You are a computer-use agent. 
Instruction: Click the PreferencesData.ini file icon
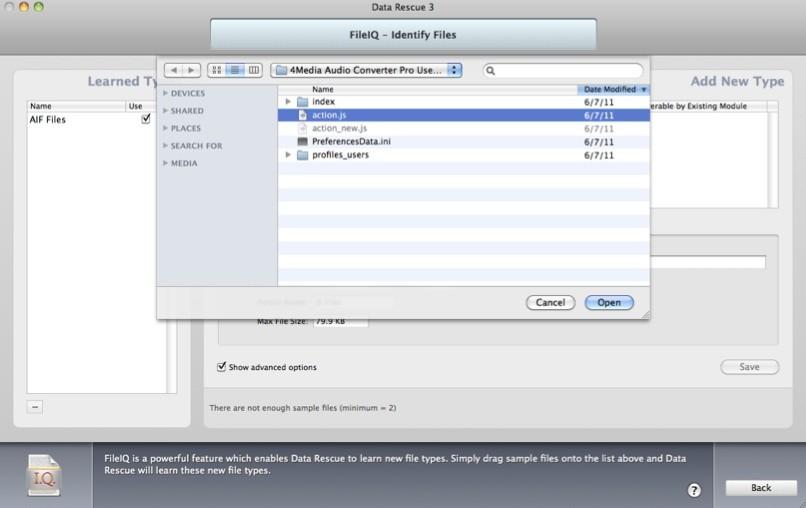[303, 142]
